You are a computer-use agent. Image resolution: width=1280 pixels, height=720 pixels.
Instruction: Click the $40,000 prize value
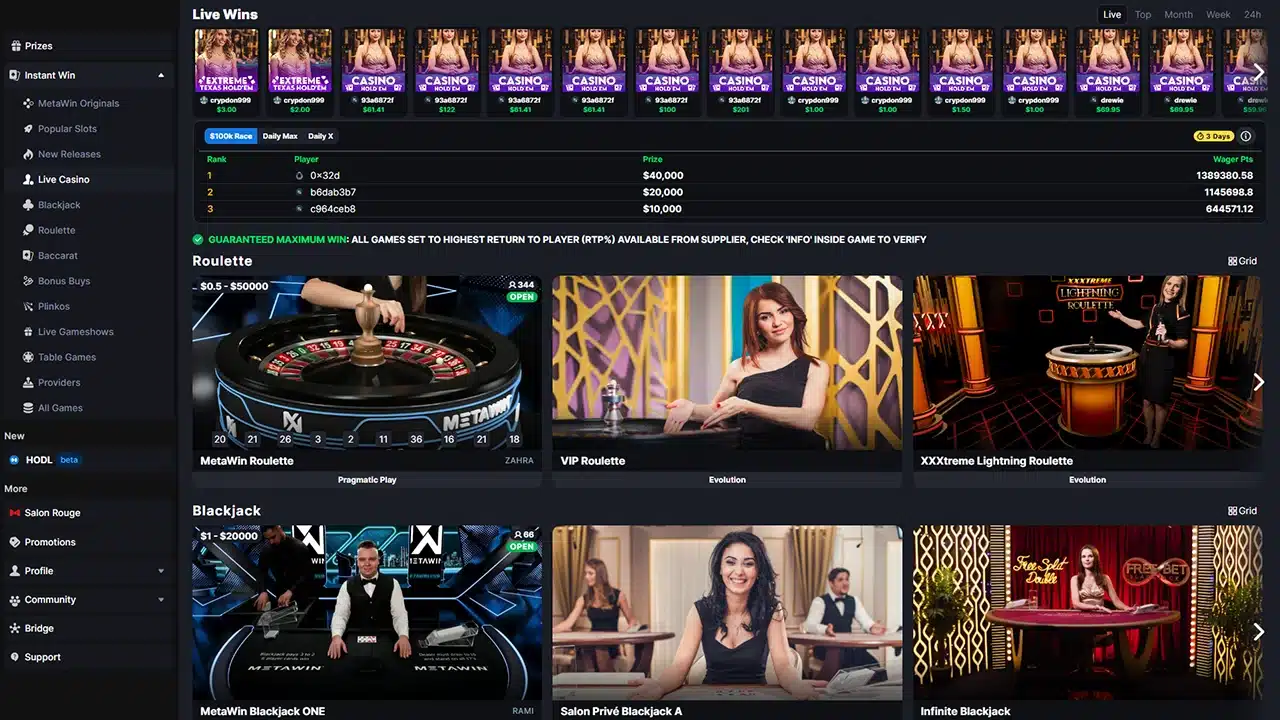tap(663, 176)
